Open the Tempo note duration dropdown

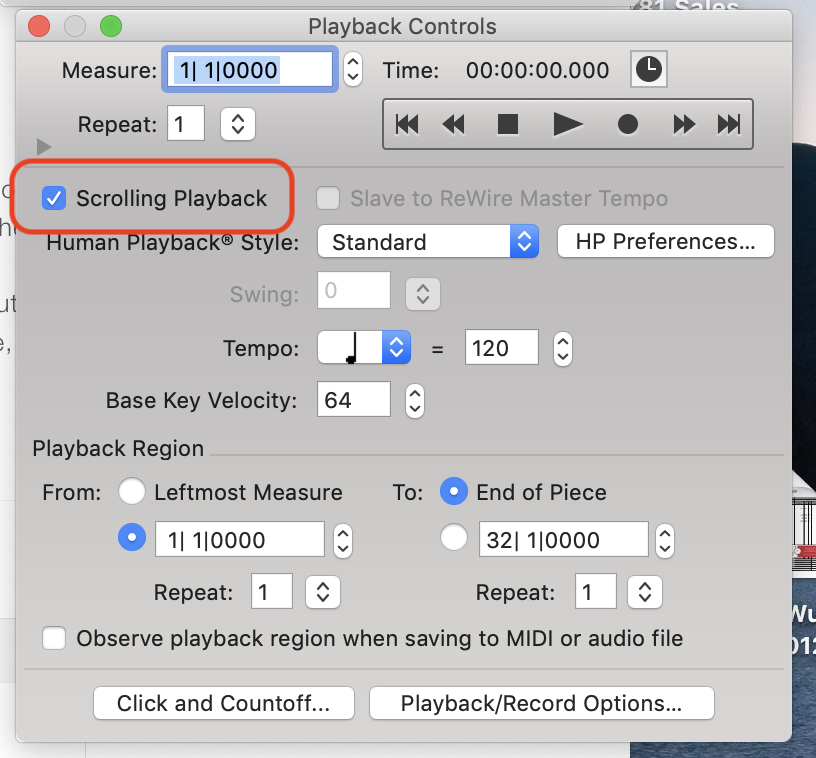point(364,348)
